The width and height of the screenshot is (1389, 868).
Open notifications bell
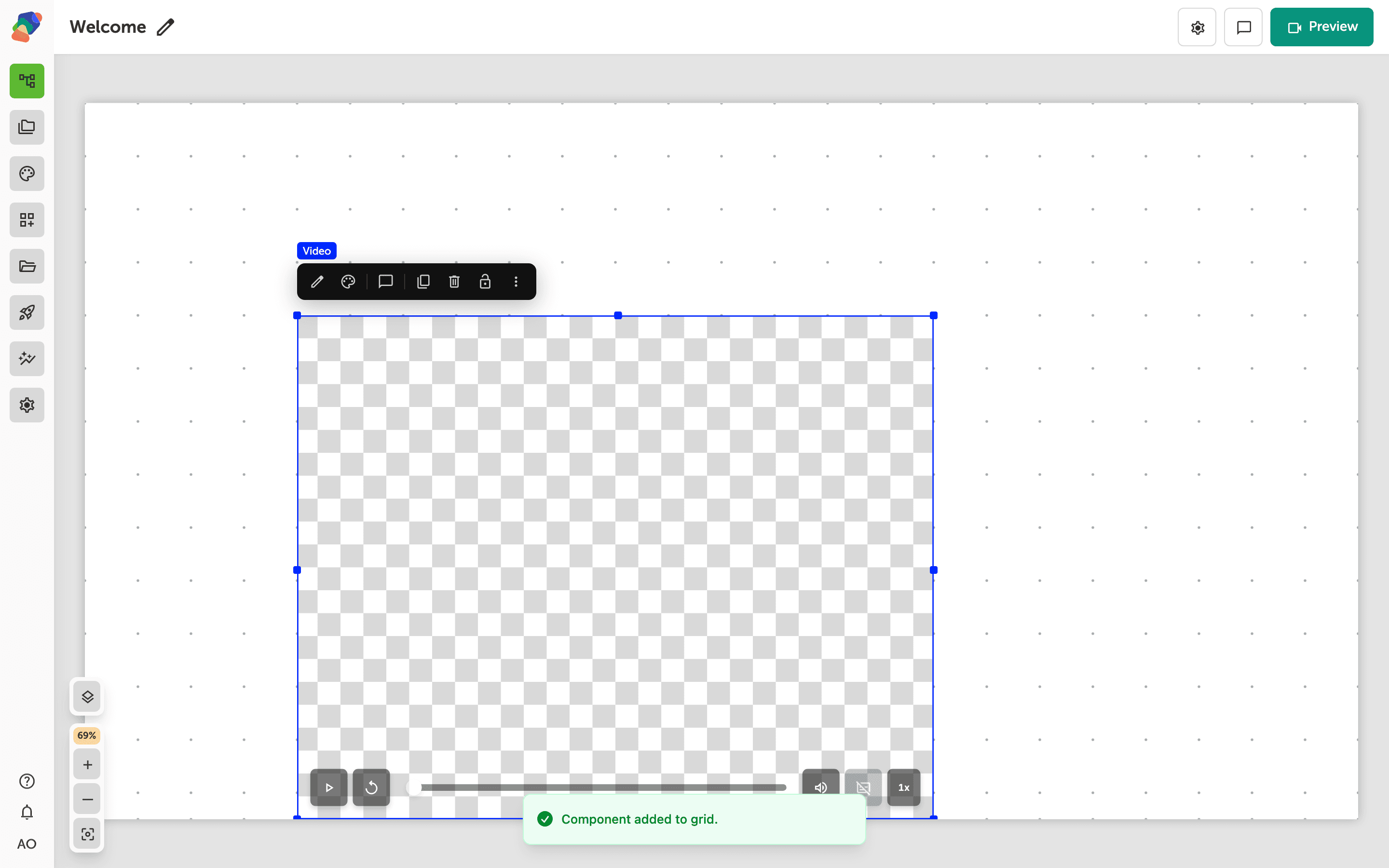point(27,813)
